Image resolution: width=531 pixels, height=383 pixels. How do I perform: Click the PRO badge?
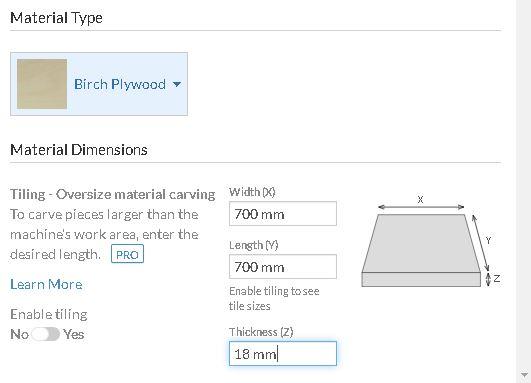pos(127,254)
